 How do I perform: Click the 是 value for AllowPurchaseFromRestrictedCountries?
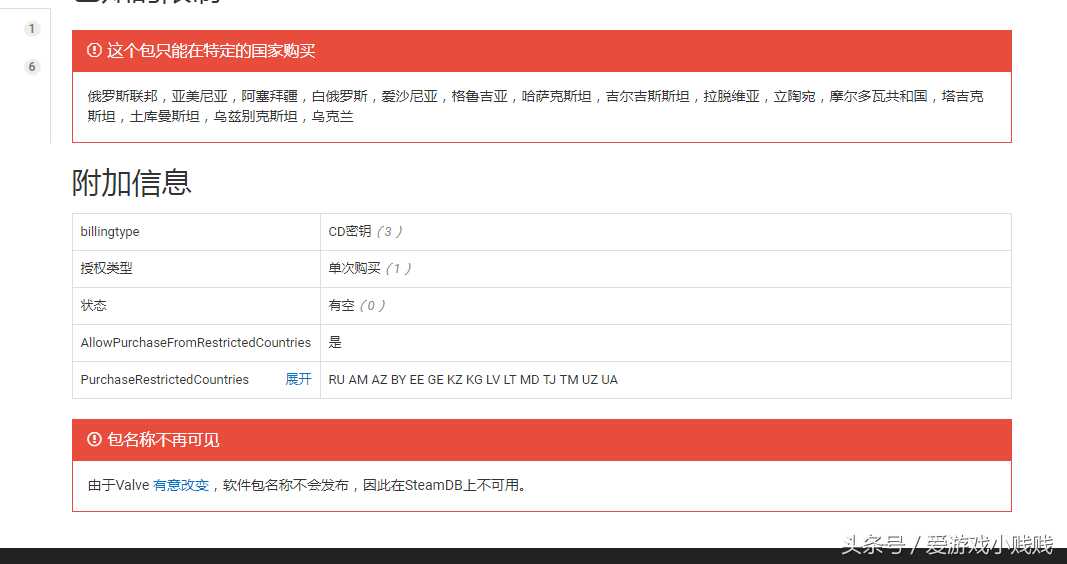335,342
